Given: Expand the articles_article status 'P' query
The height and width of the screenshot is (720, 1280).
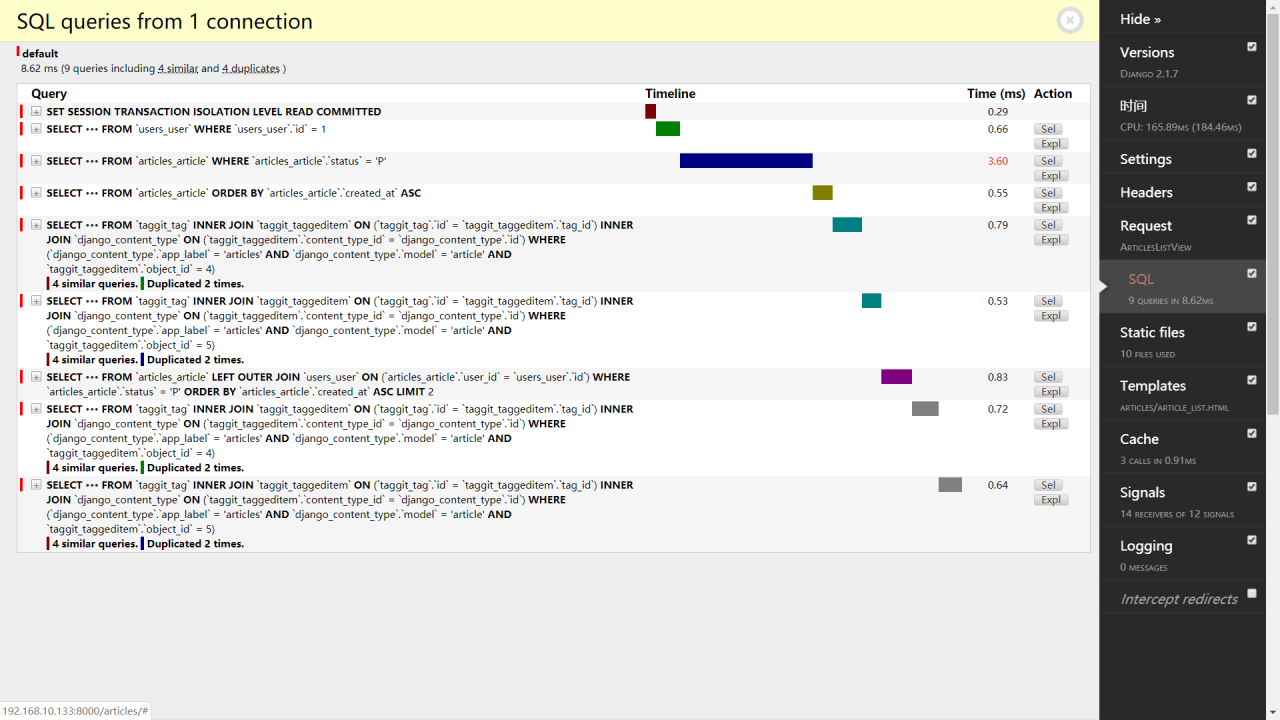Looking at the screenshot, I should coord(36,161).
